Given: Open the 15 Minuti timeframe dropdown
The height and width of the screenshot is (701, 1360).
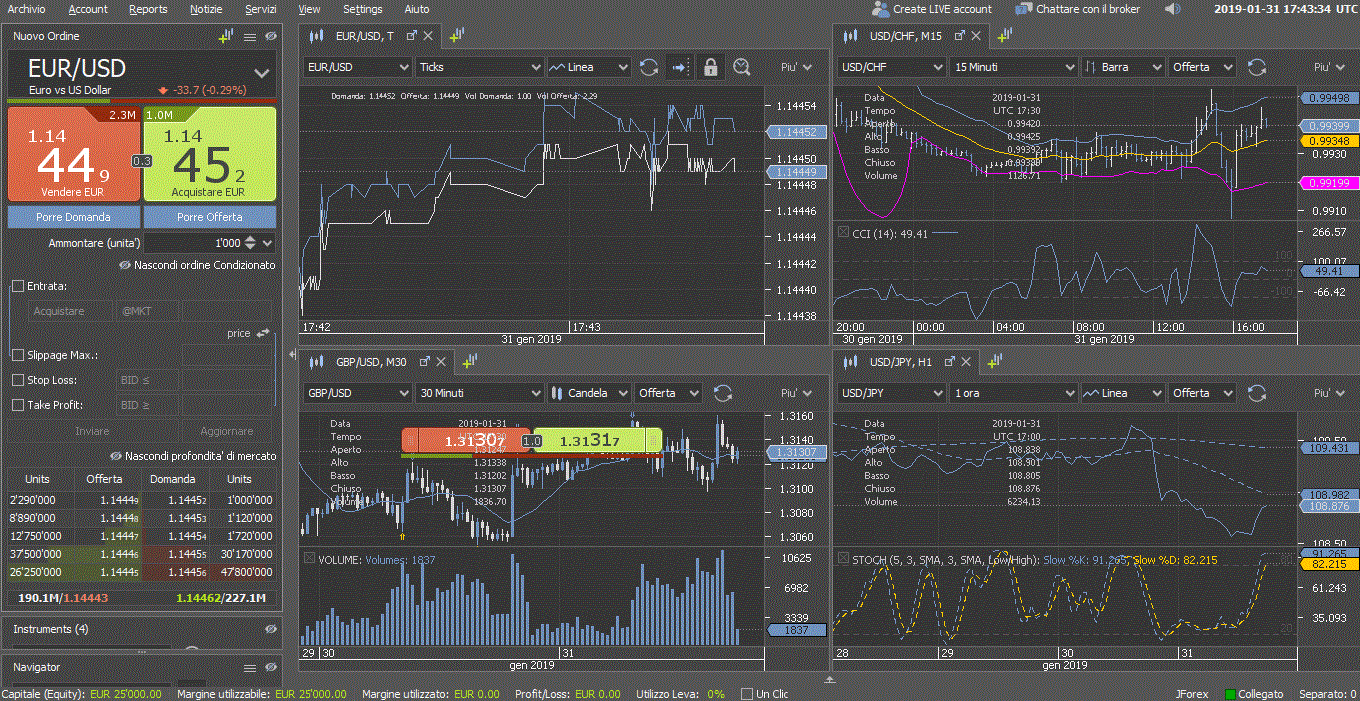Looking at the screenshot, I should coord(1014,67).
